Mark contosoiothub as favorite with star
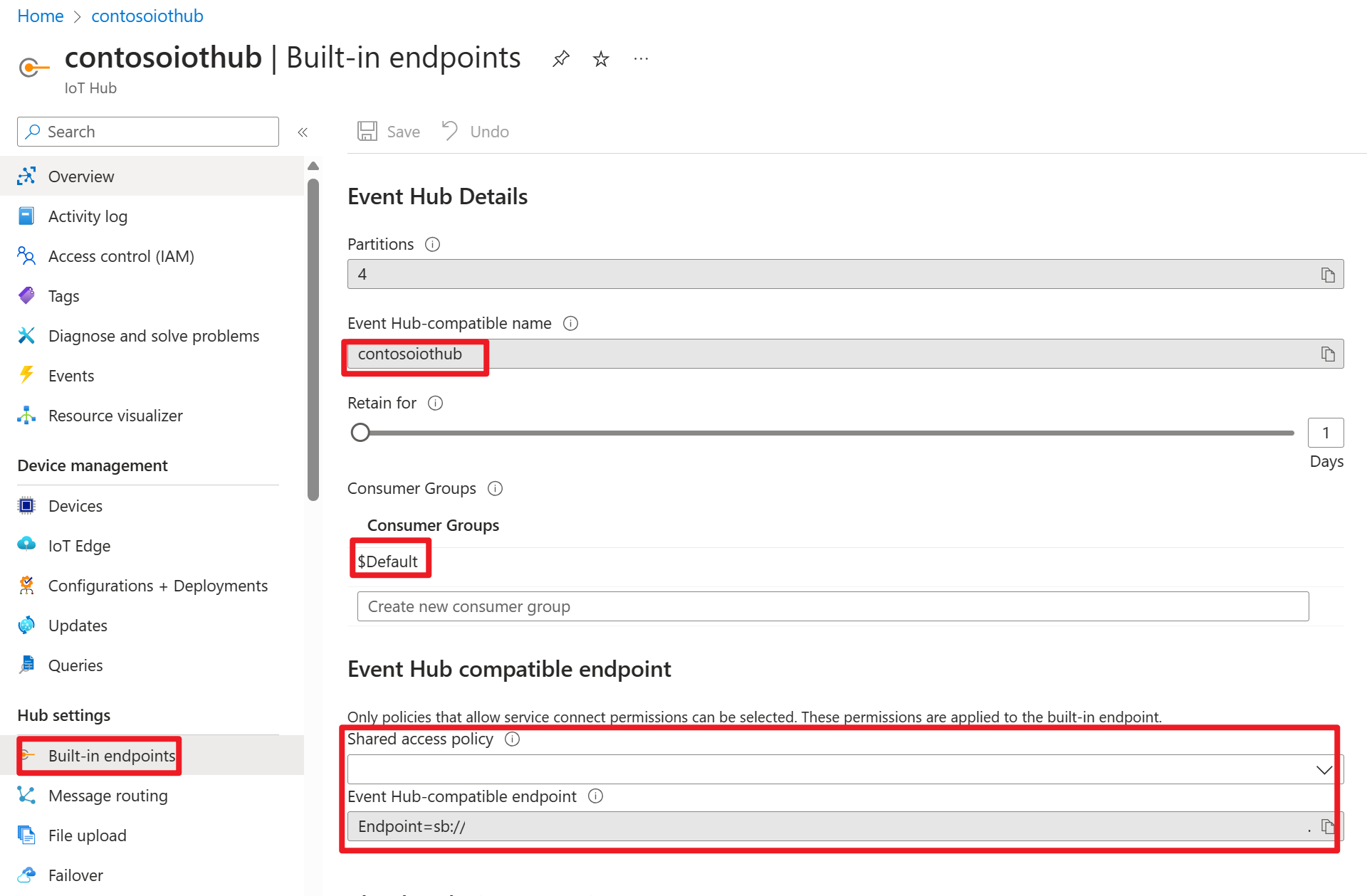Image resolution: width=1367 pixels, height=896 pixels. (x=601, y=58)
